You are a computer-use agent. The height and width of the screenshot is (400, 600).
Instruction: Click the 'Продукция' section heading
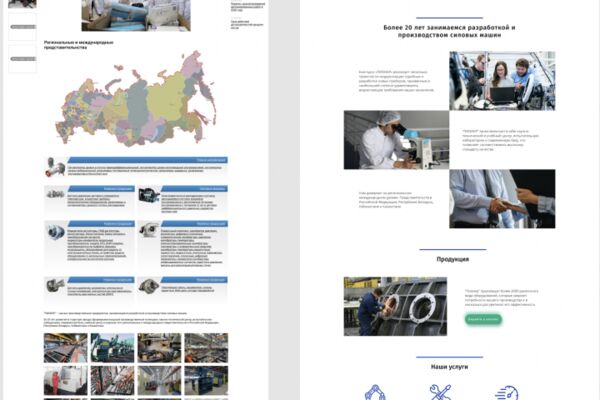(x=452, y=259)
